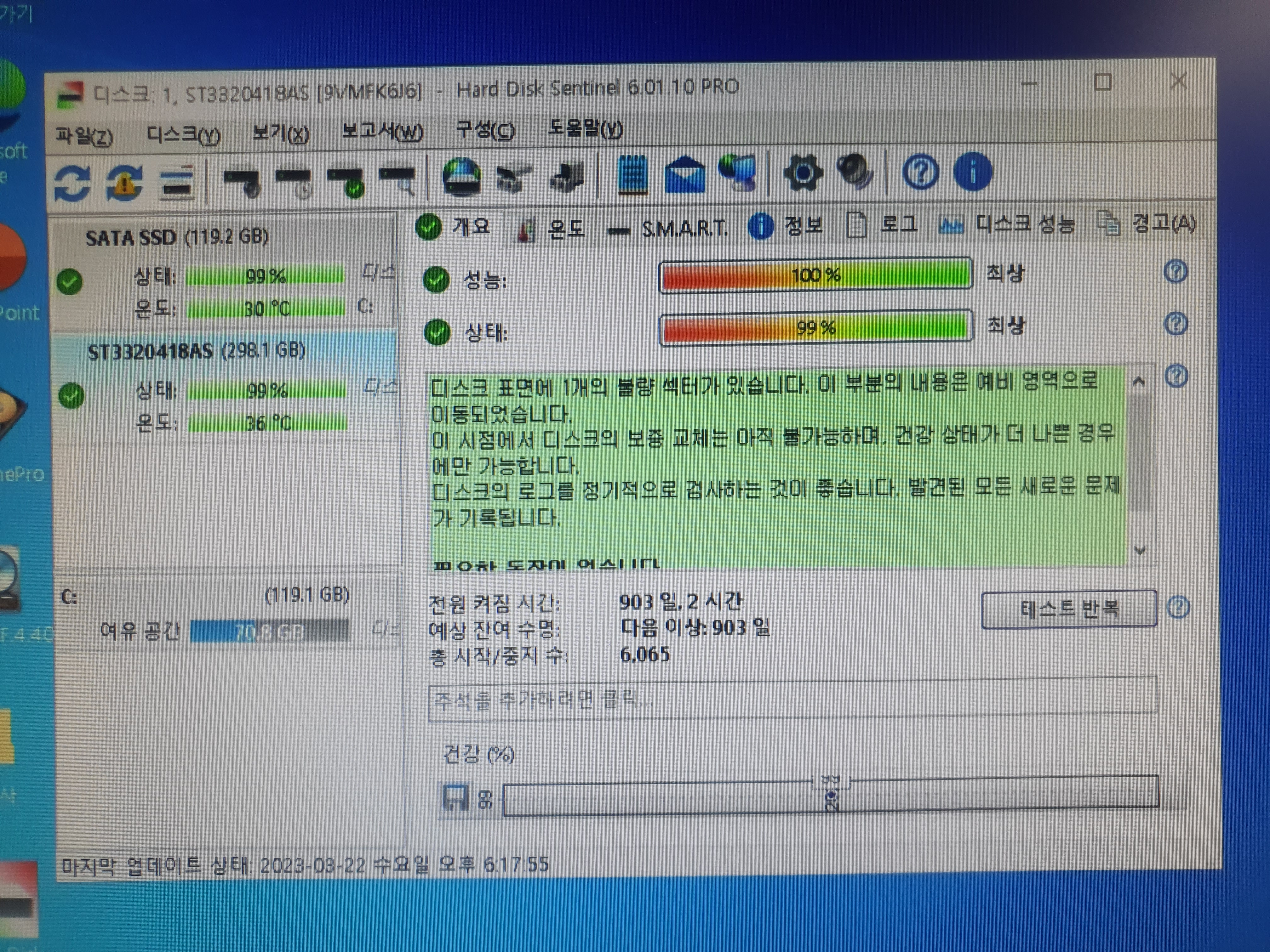This screenshot has height=952, width=1270.
Task: Click the app icon in title bar
Action: point(70,95)
